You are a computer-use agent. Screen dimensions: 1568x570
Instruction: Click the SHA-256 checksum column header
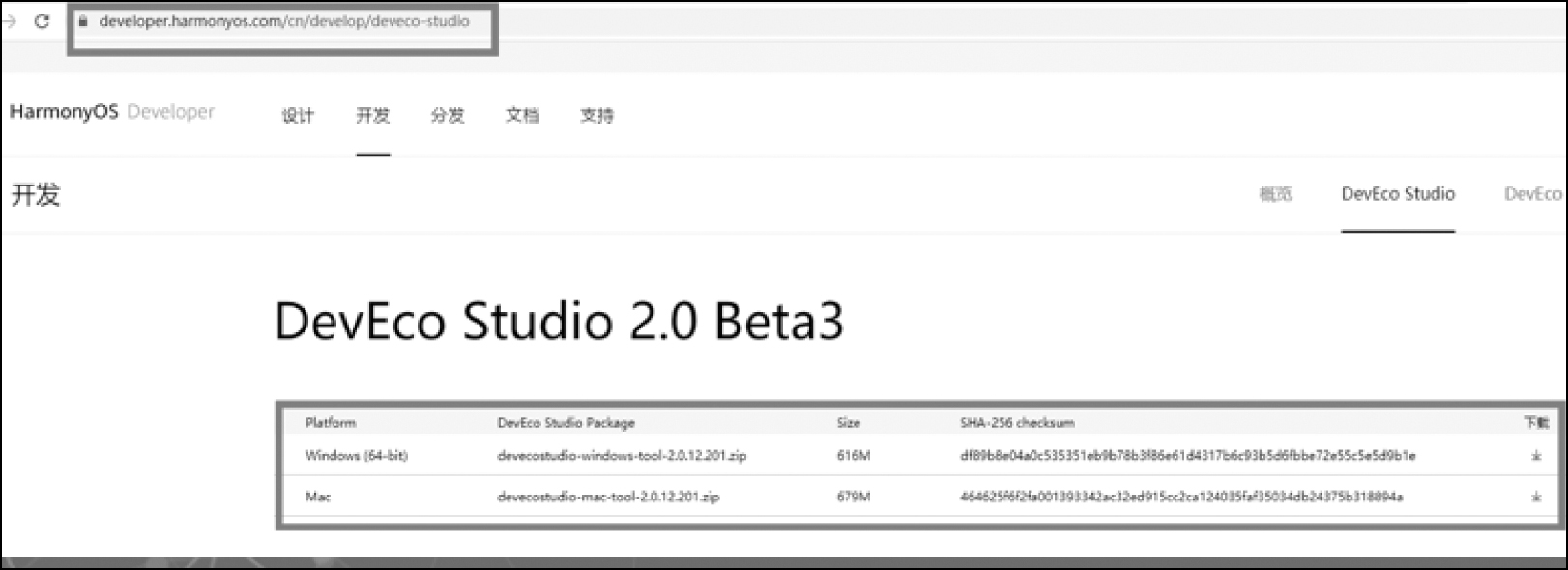pos(1017,423)
